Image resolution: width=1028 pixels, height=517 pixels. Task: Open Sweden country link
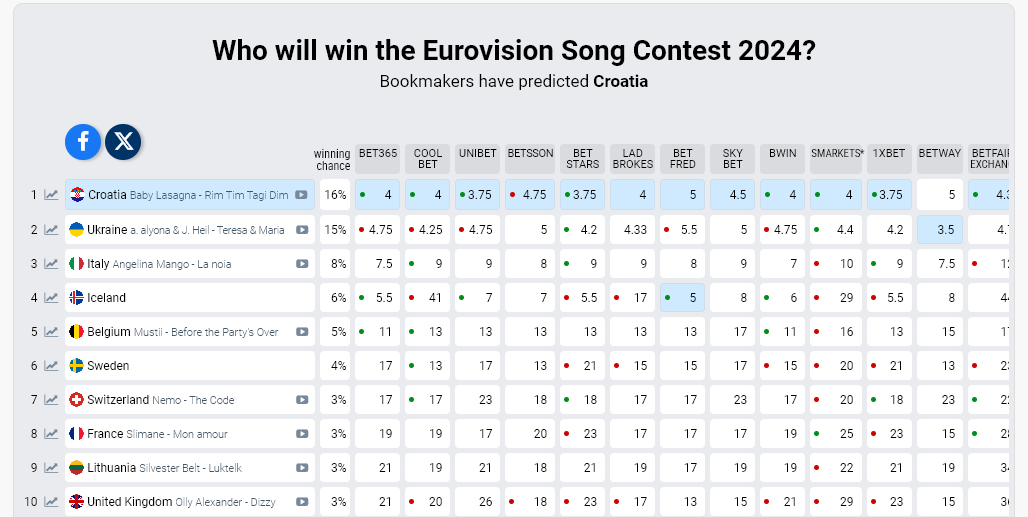pos(108,366)
